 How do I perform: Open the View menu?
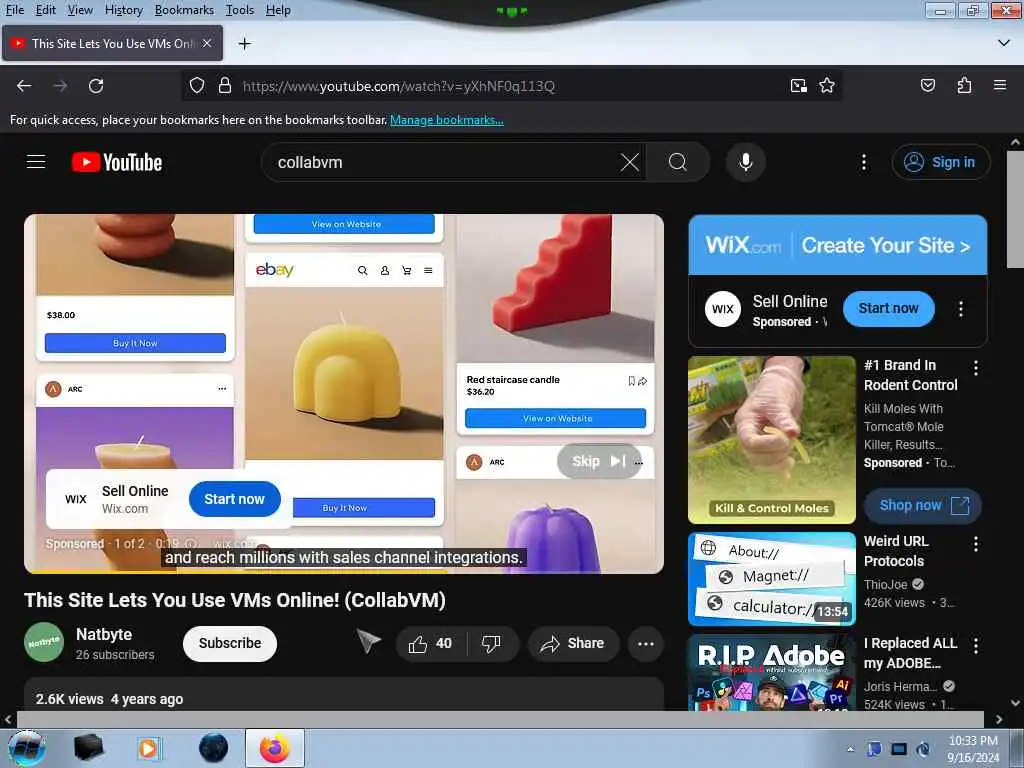click(x=80, y=10)
